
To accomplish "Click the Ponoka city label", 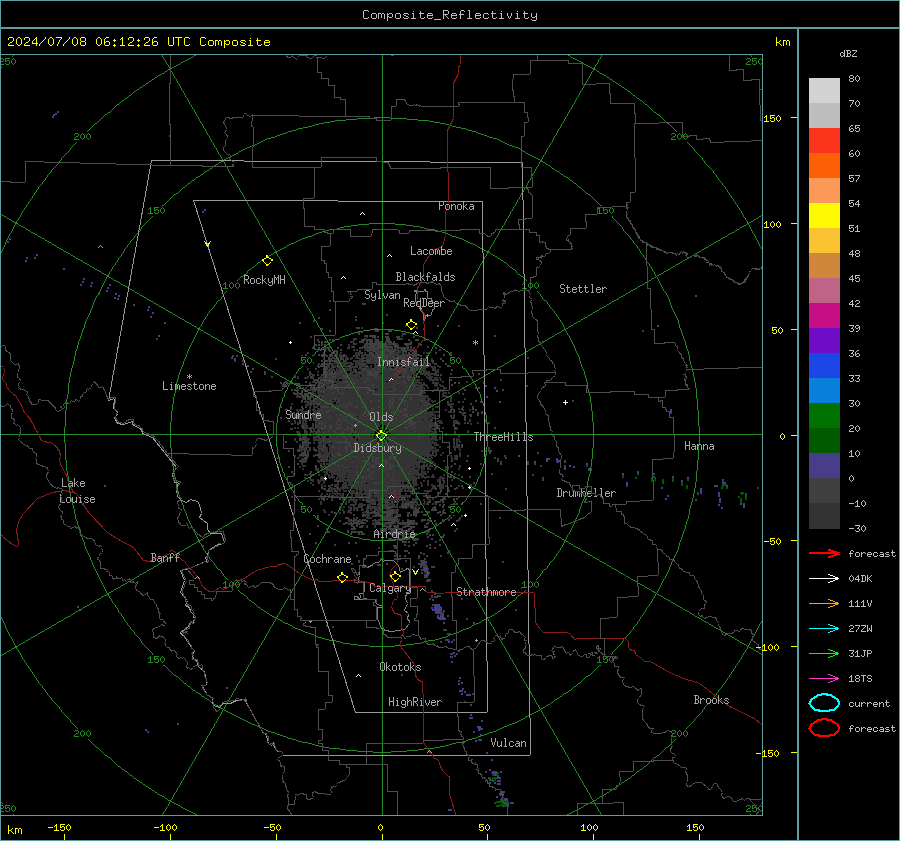I will pyautogui.click(x=456, y=206).
